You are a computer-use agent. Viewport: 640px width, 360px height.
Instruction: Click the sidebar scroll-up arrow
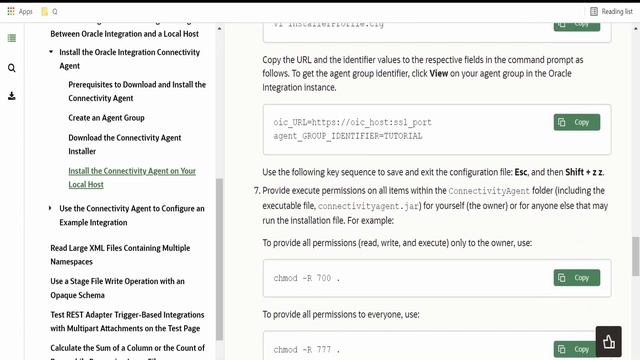[220, 29]
